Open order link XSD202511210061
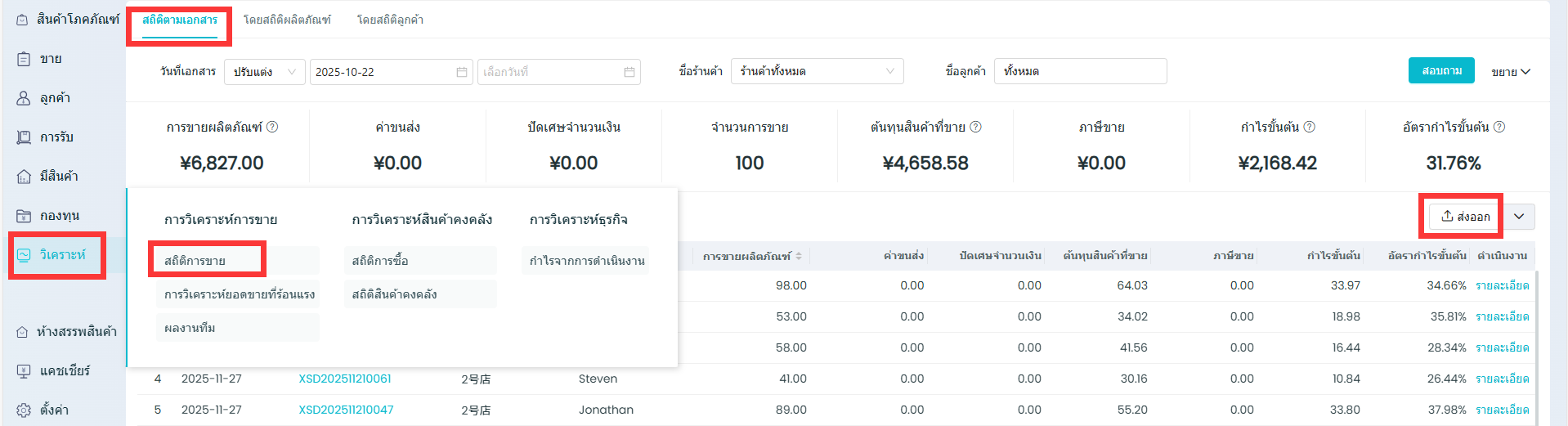 345,379
